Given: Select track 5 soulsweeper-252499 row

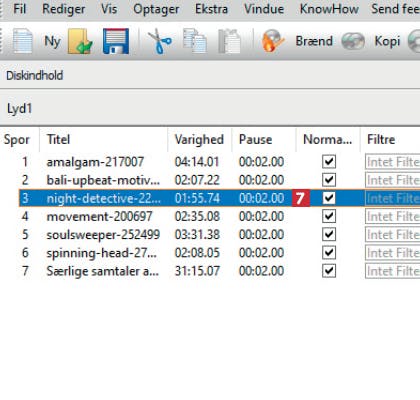Looking at the screenshot, I should tap(210, 235).
